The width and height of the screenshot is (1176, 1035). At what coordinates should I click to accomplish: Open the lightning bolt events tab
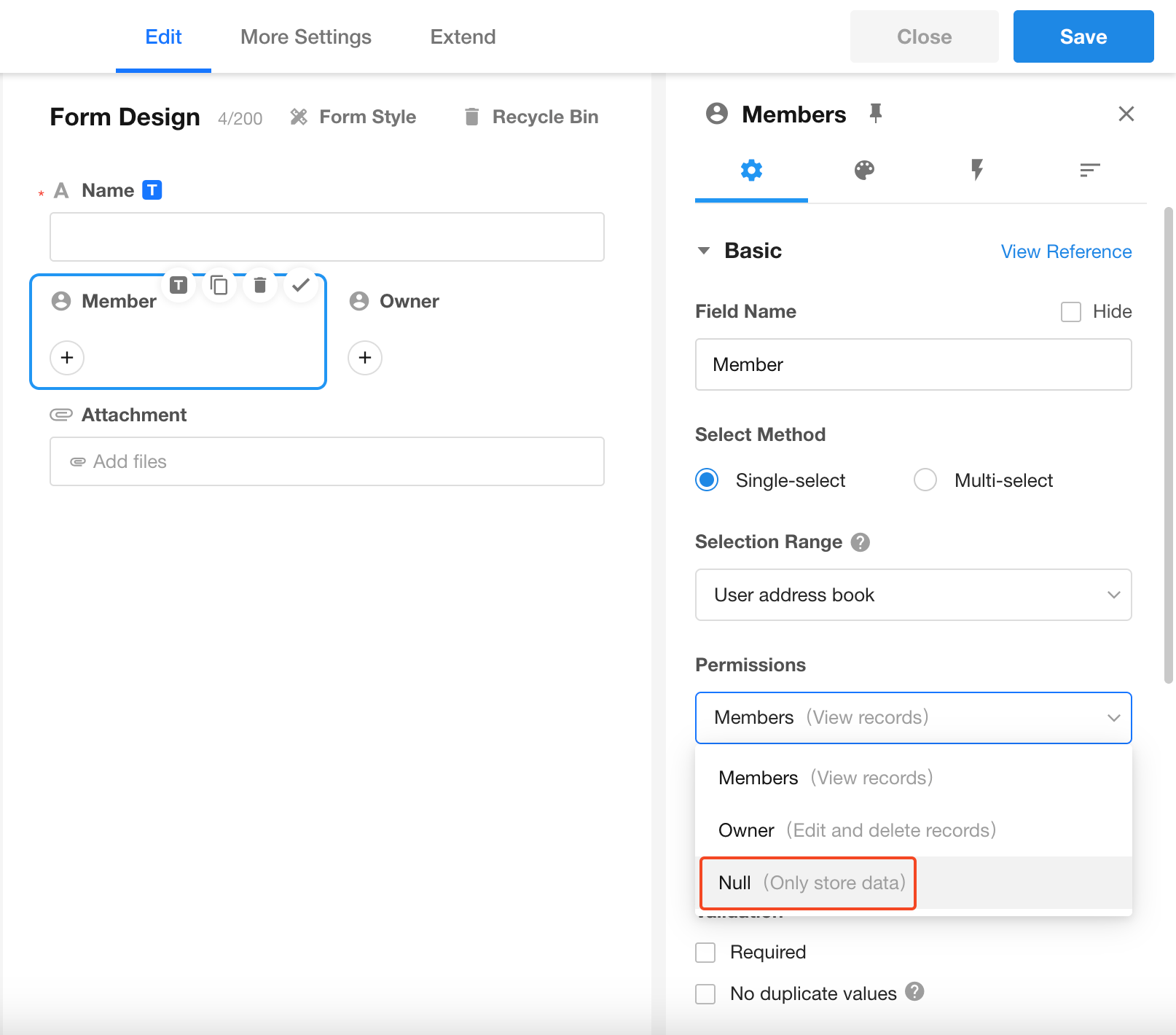pyautogui.click(x=976, y=171)
